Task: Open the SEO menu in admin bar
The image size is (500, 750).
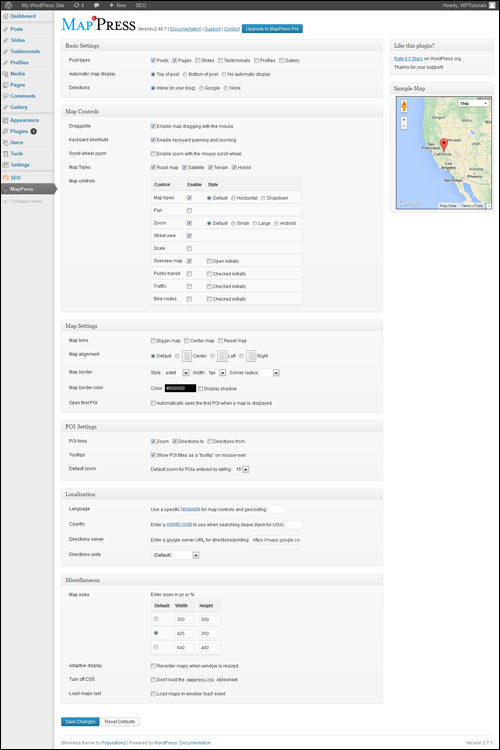Action: click(141, 5)
